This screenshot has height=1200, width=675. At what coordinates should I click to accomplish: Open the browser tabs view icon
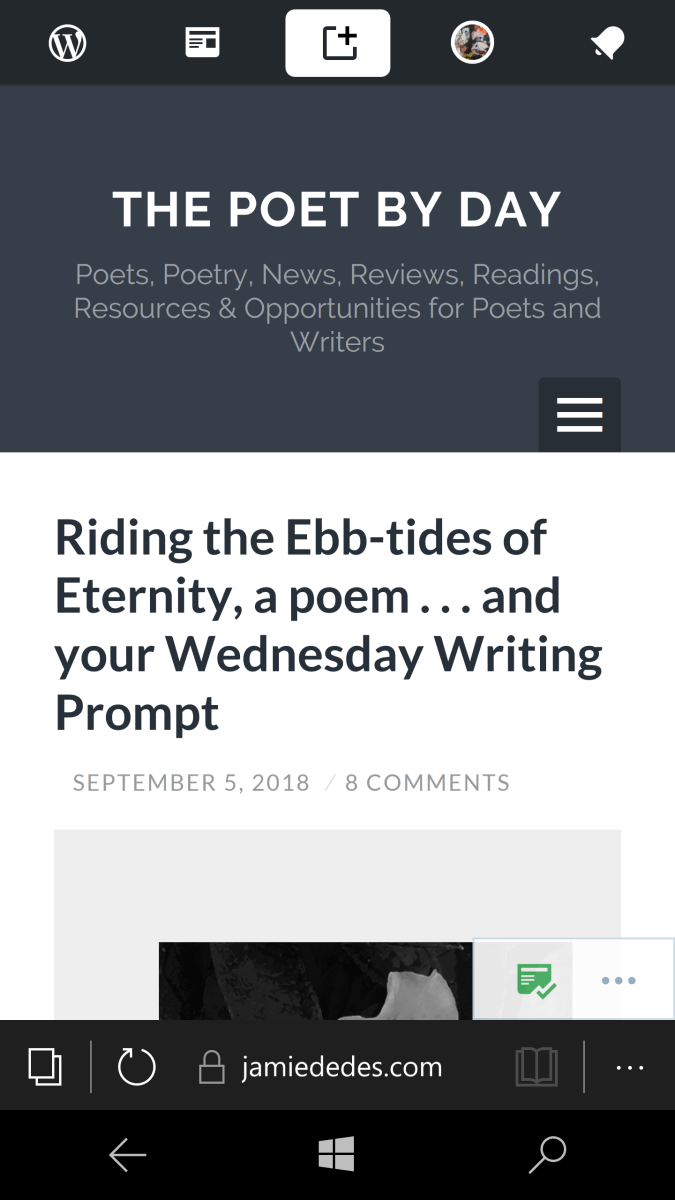tap(45, 1067)
